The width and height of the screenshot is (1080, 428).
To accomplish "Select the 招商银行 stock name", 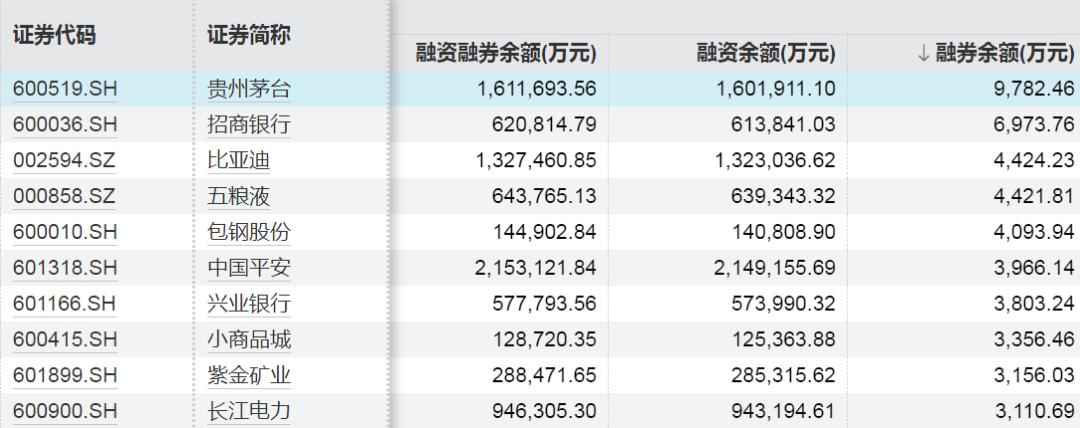I will point(249,125).
